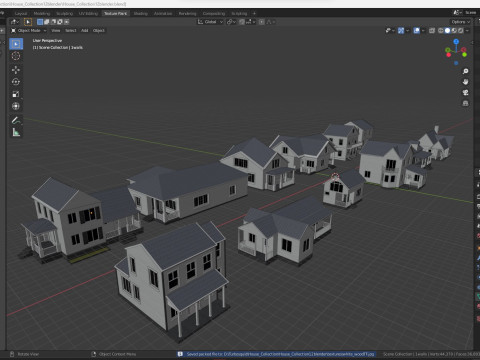Viewport: 480px width, 360px height.
Task: Set select mode to new selection
Action: point(40,22)
